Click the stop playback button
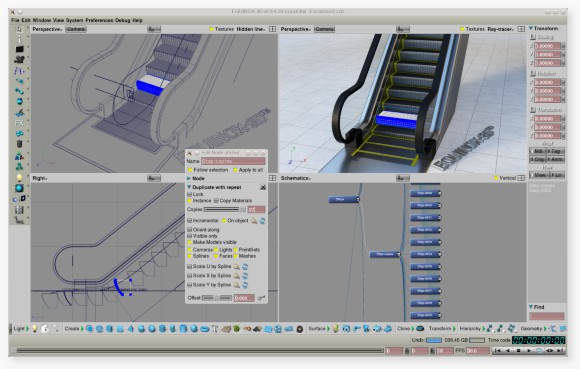The width and height of the screenshot is (580, 369). pos(518,350)
